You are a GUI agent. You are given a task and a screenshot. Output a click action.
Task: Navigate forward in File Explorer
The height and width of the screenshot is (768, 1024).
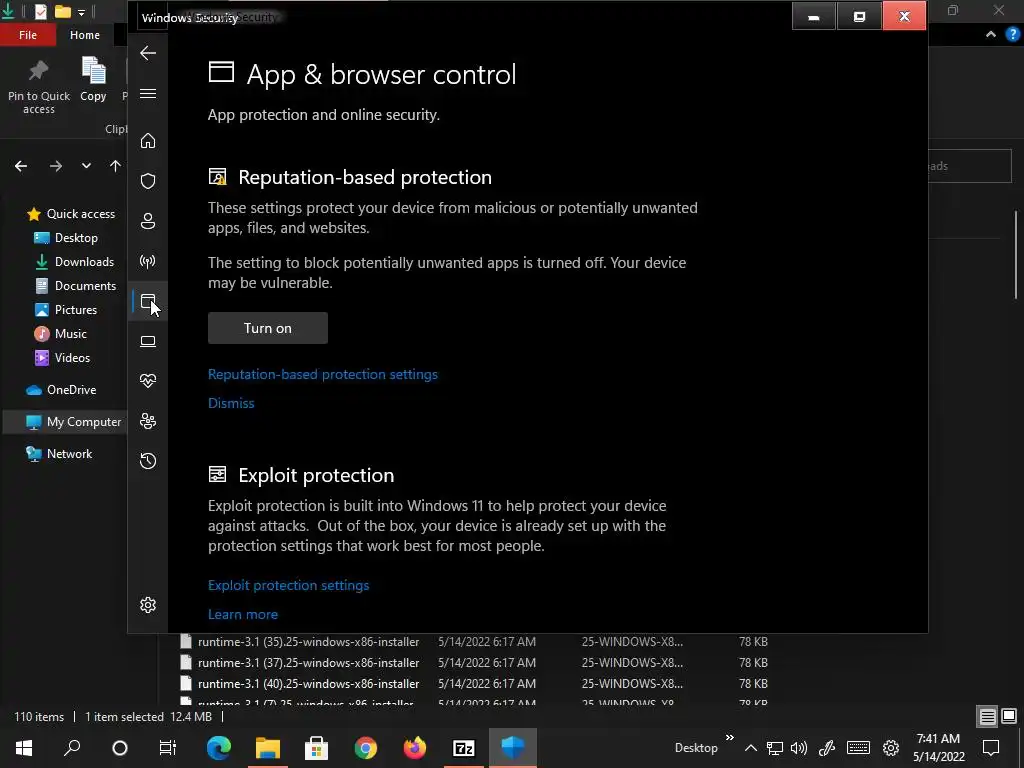click(56, 166)
